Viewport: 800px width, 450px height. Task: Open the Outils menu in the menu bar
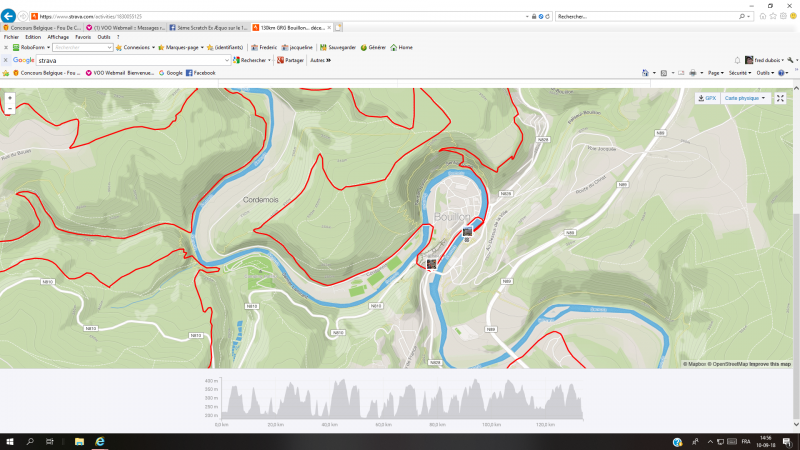tap(104, 37)
